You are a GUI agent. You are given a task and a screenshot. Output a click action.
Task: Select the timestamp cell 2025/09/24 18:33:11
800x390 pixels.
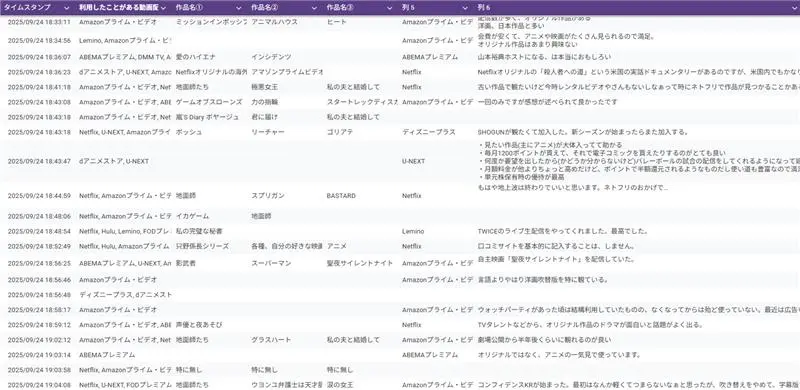click(x=39, y=22)
